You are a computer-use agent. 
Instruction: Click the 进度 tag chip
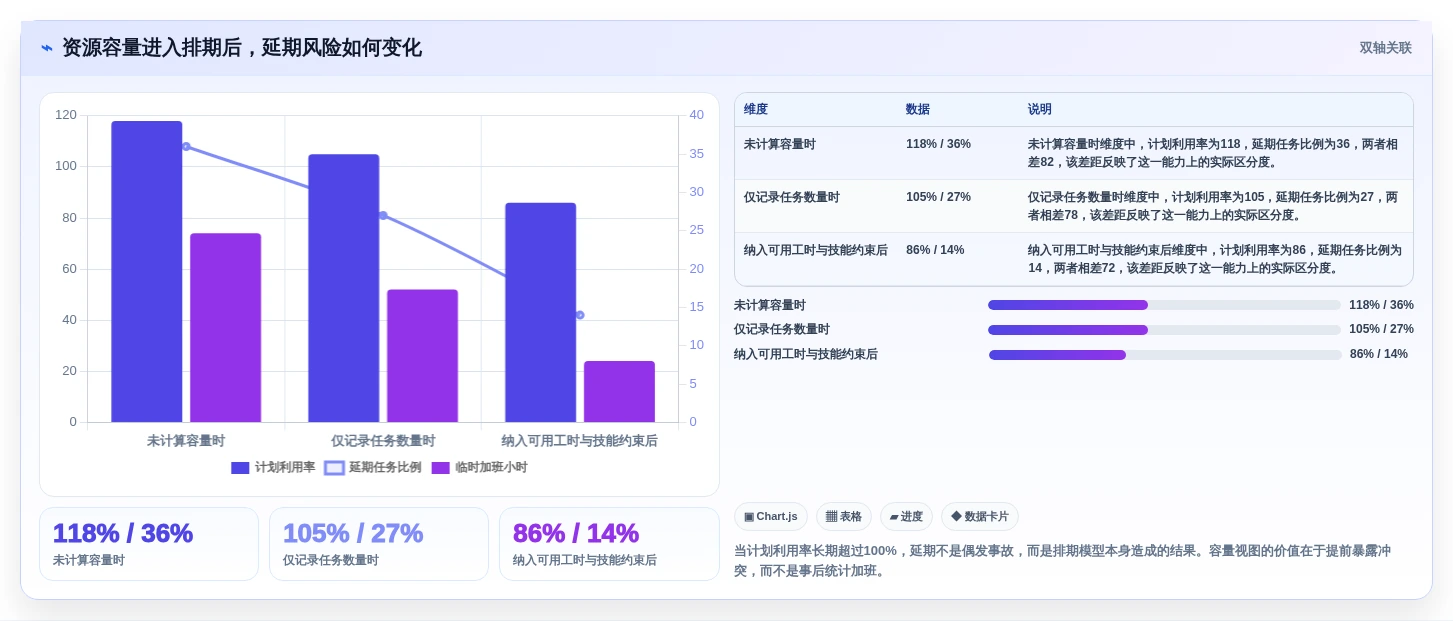906,517
